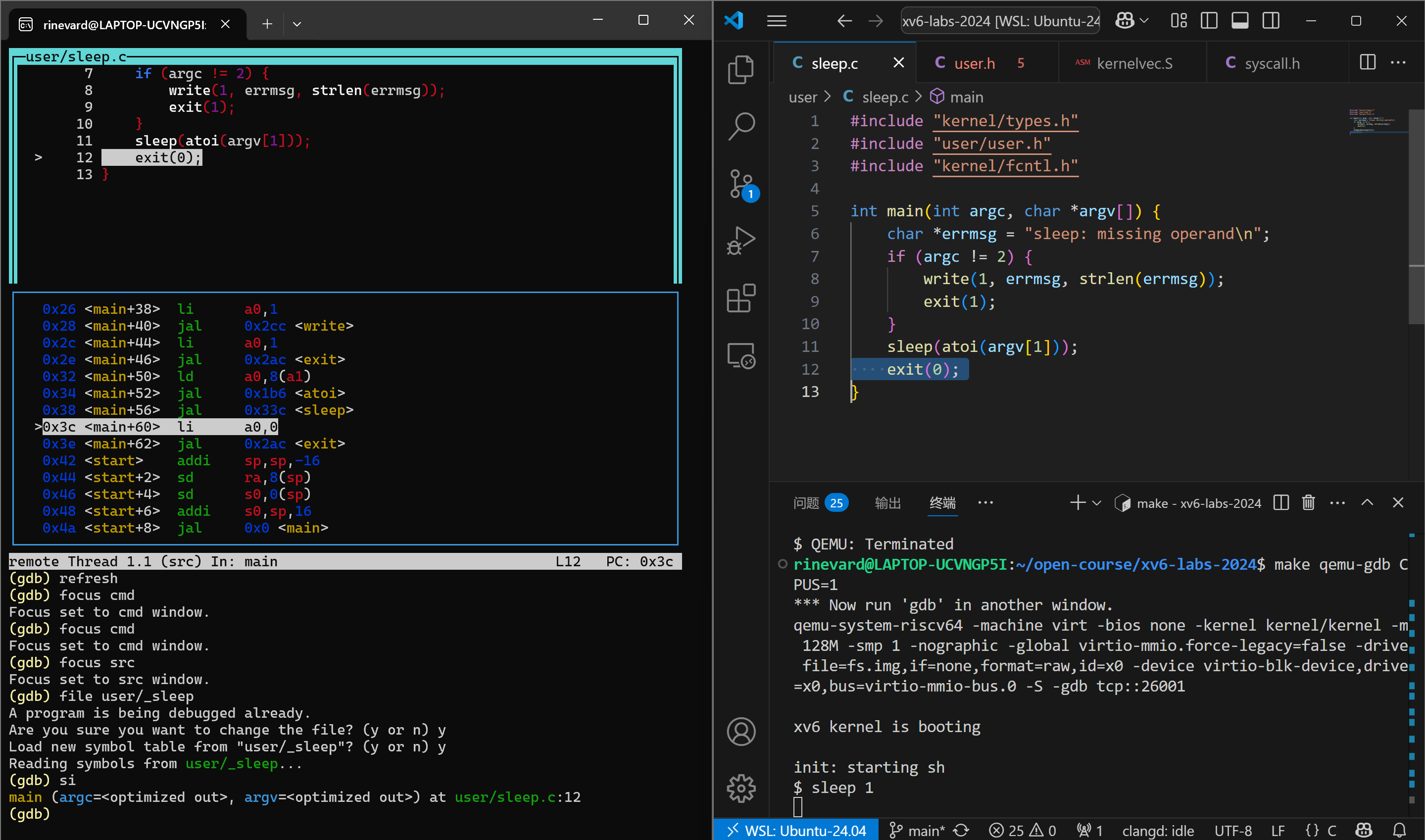Kill the terminal with trash icon

pyautogui.click(x=1308, y=502)
